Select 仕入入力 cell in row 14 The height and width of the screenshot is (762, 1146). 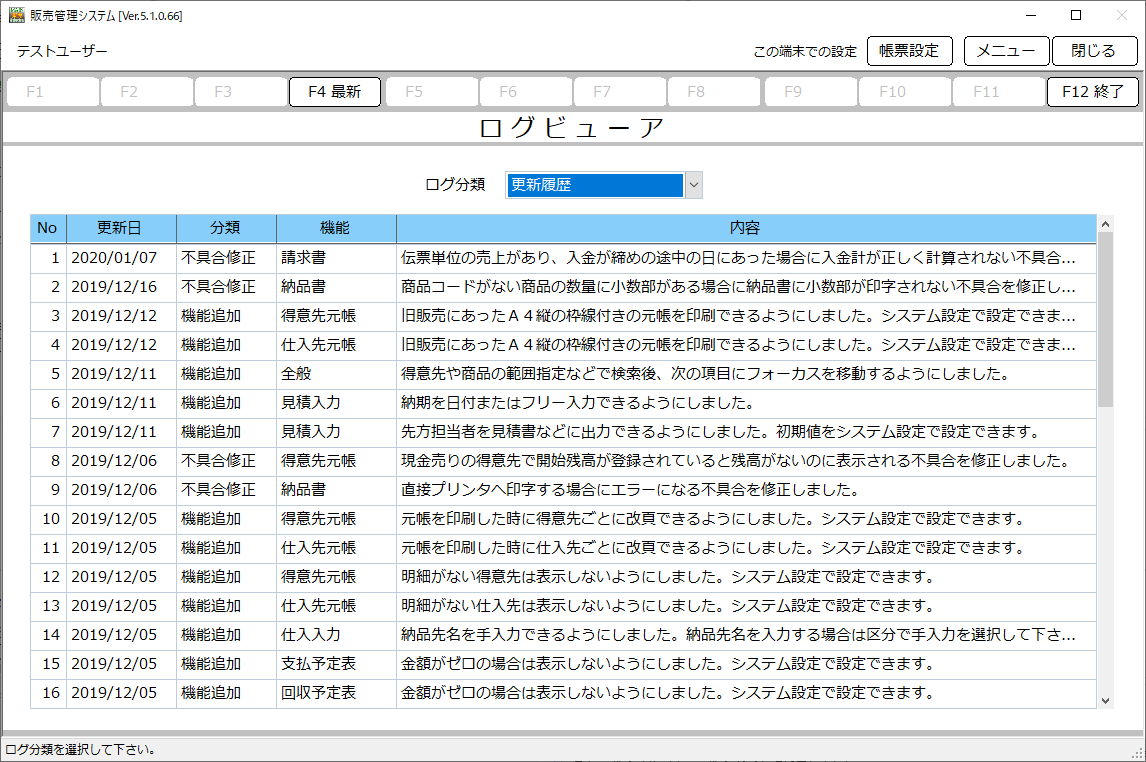[336, 635]
